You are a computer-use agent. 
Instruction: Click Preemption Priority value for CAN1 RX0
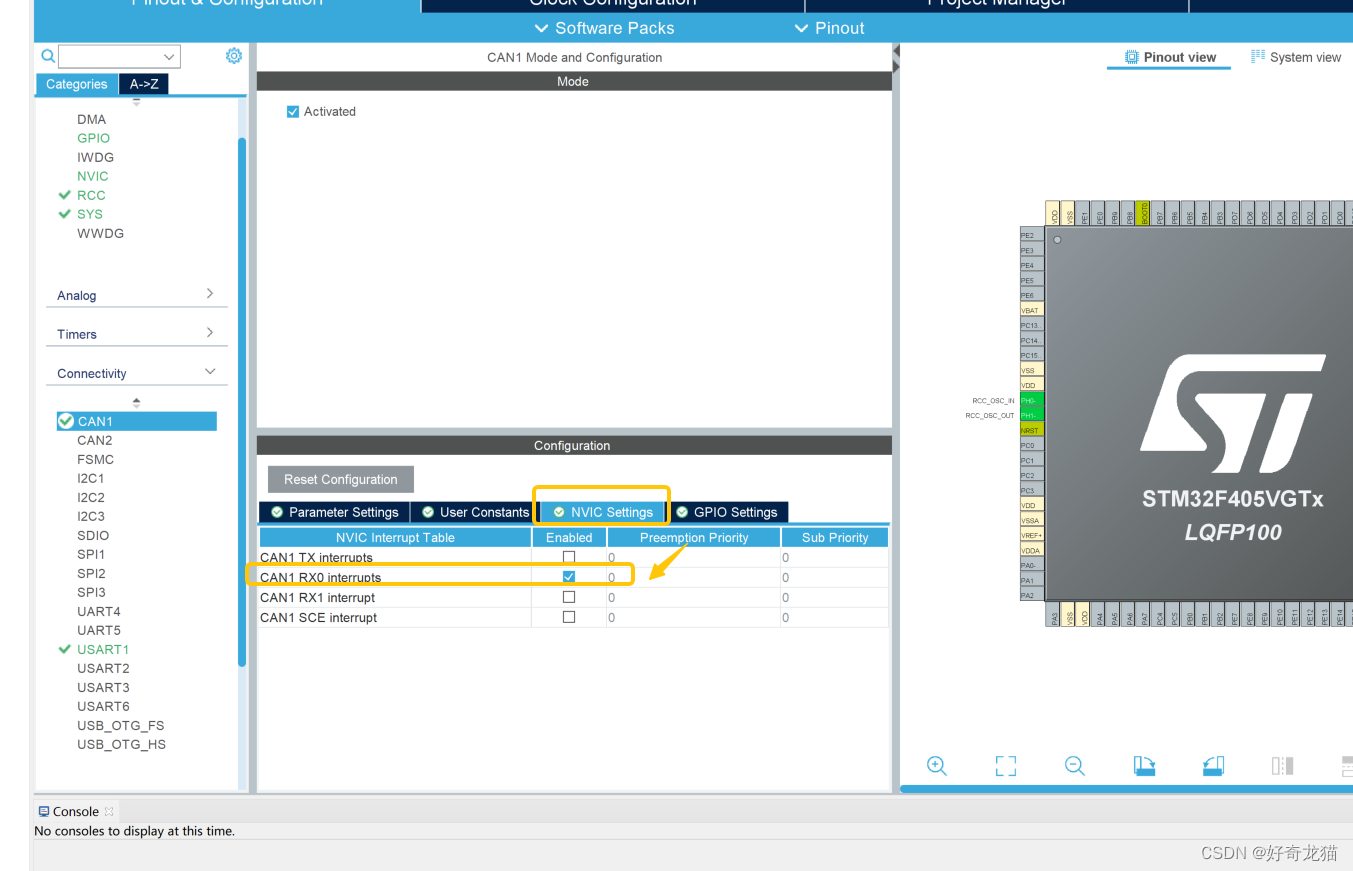[693, 577]
